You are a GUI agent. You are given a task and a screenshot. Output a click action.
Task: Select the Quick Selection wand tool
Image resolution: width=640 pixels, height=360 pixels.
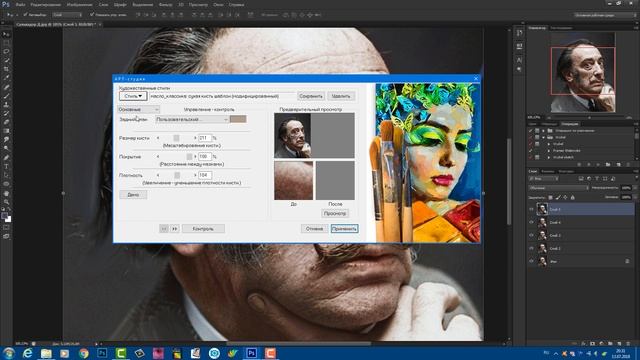click(6, 60)
